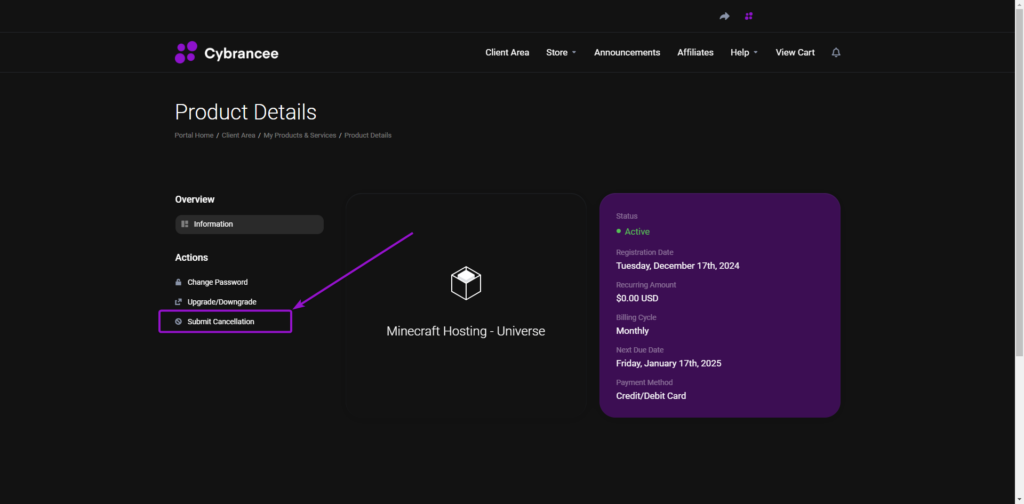The height and width of the screenshot is (504, 1024).
Task: Open the notification bell
Action: [836, 52]
